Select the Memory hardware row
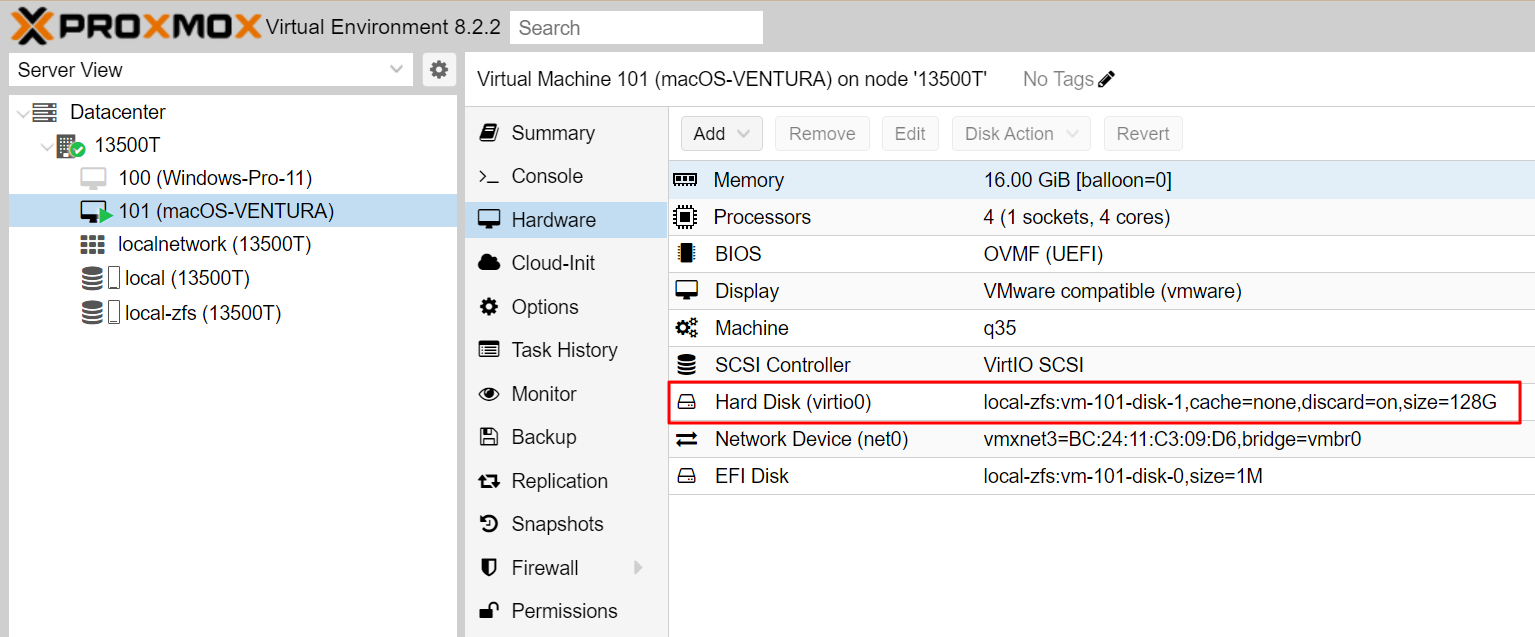 coord(1101,180)
